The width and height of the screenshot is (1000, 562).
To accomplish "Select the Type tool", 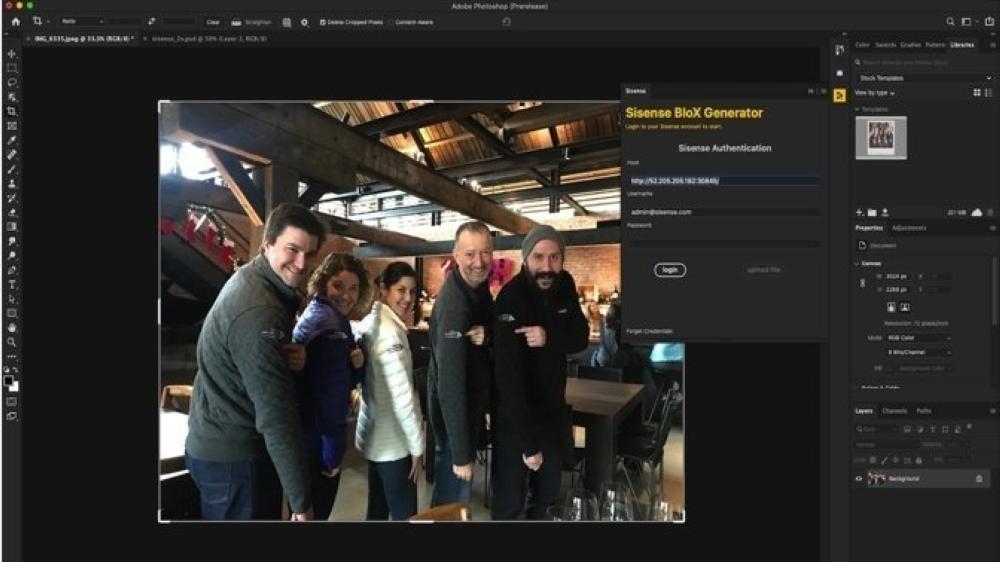I will [x=12, y=285].
